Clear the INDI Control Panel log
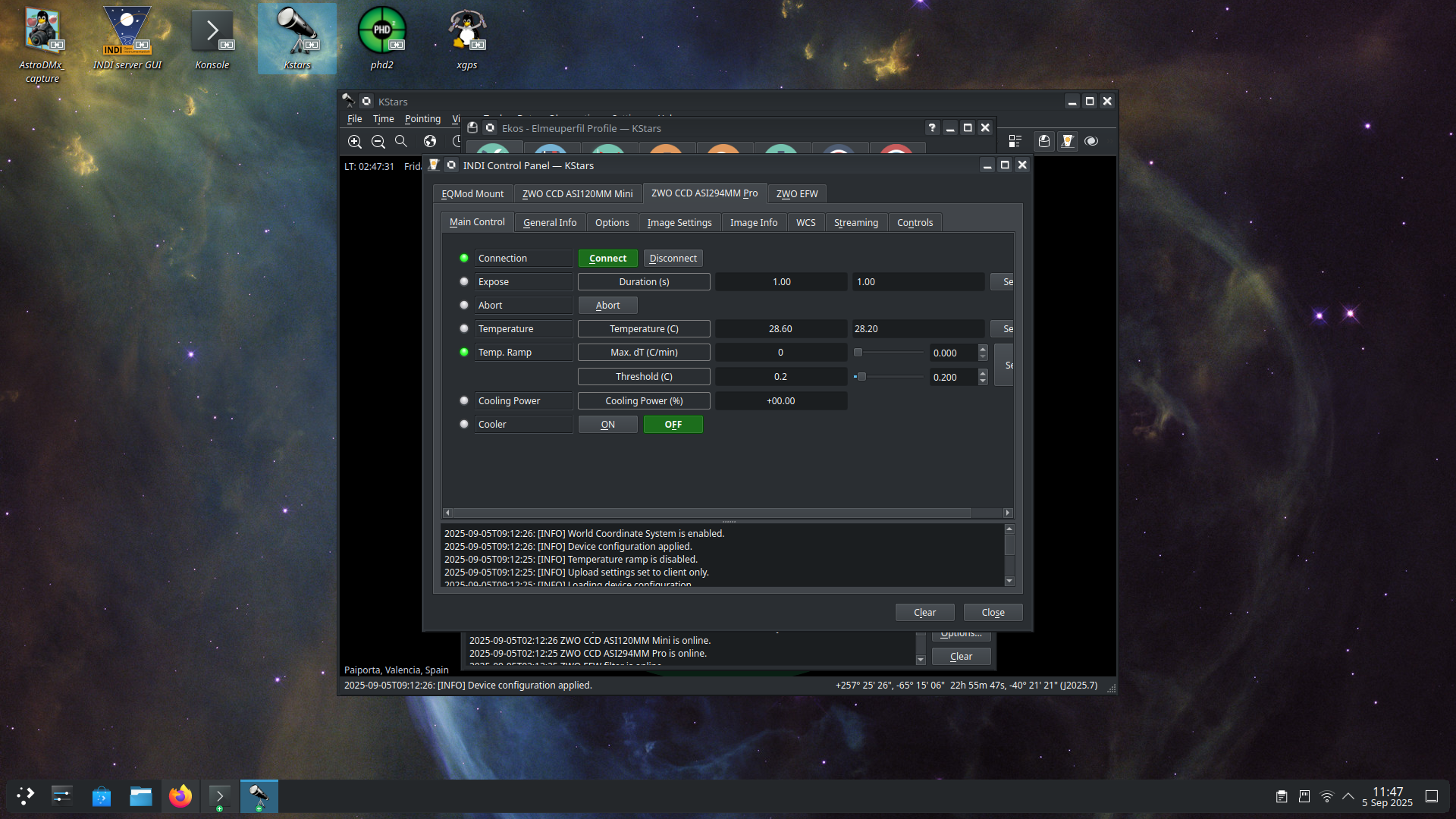 [x=924, y=612]
